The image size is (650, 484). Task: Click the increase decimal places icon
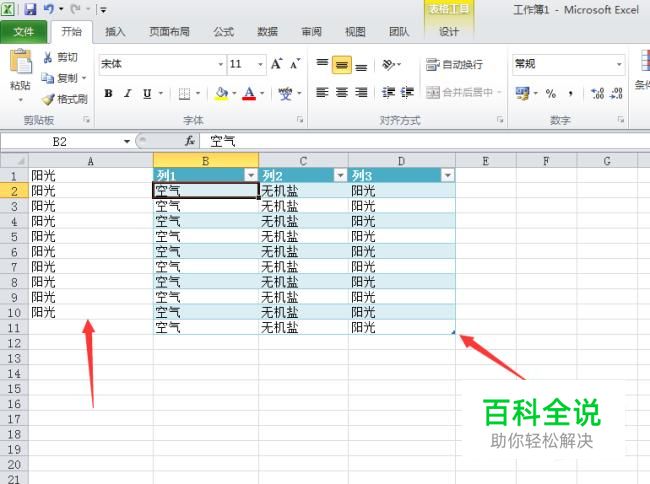click(x=597, y=94)
